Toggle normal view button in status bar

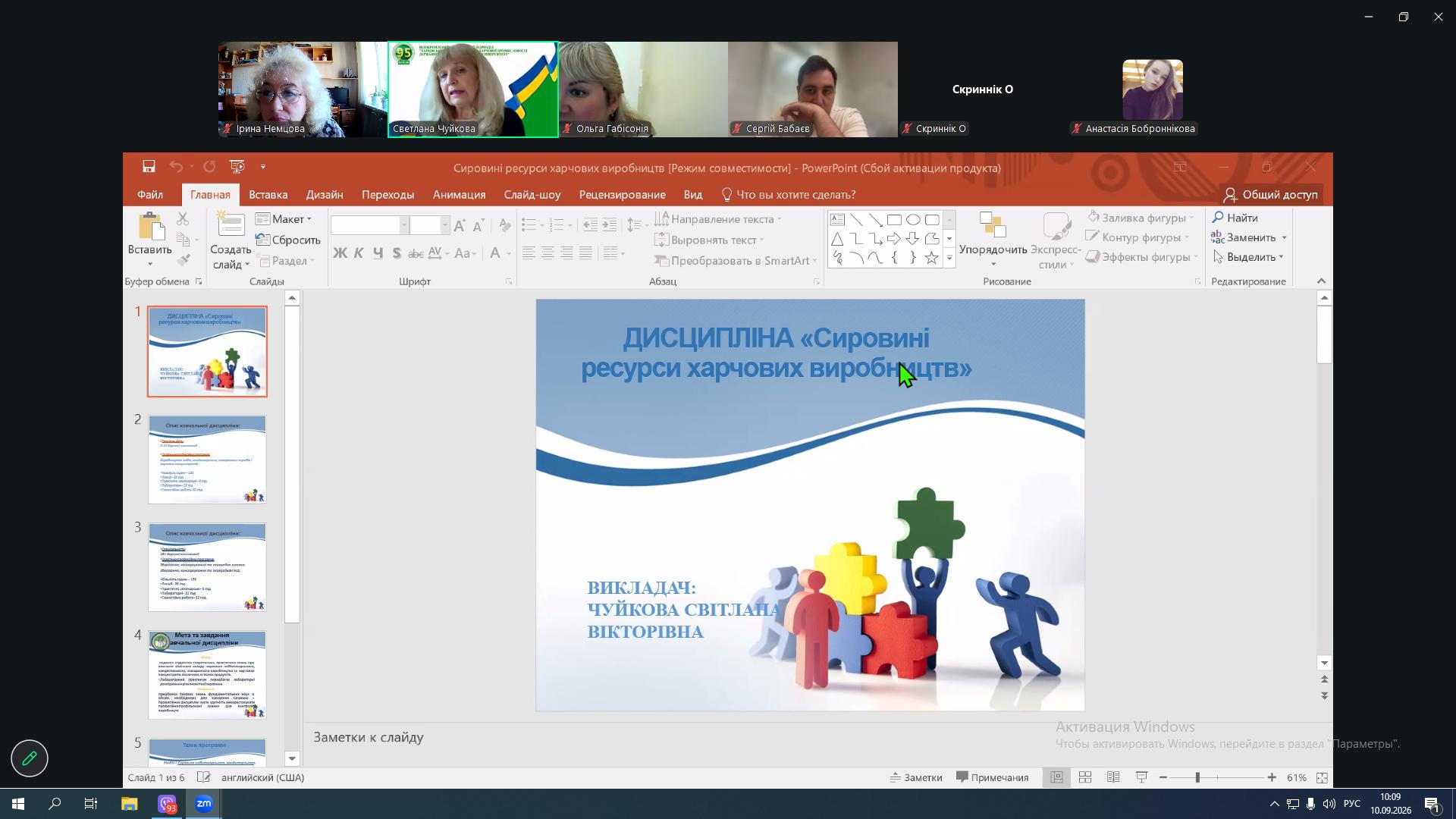pyautogui.click(x=1056, y=777)
